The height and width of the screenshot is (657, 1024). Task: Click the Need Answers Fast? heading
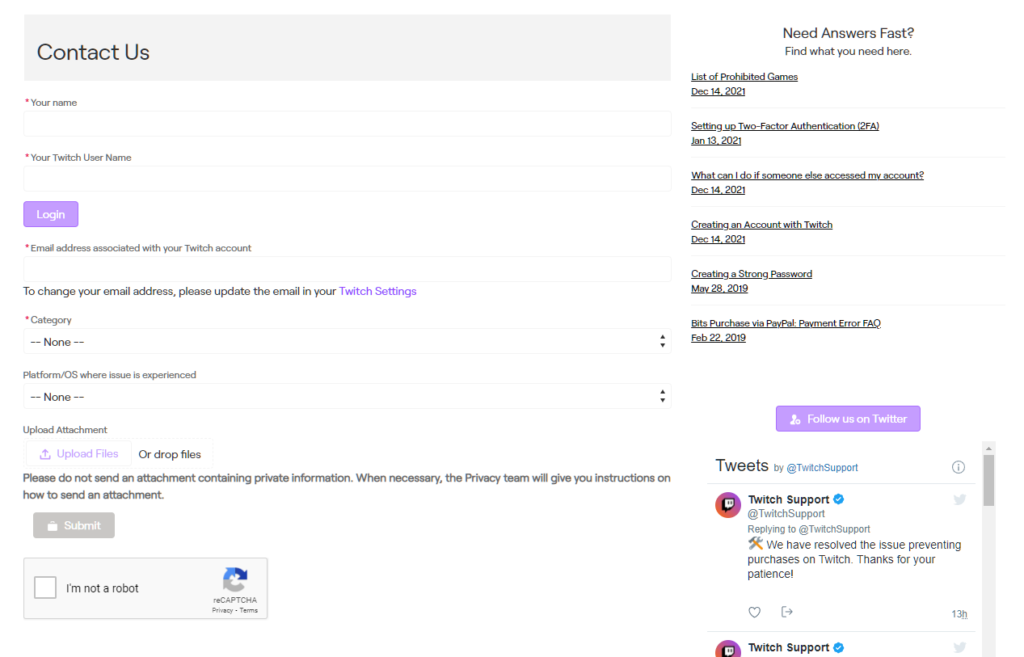click(x=848, y=33)
